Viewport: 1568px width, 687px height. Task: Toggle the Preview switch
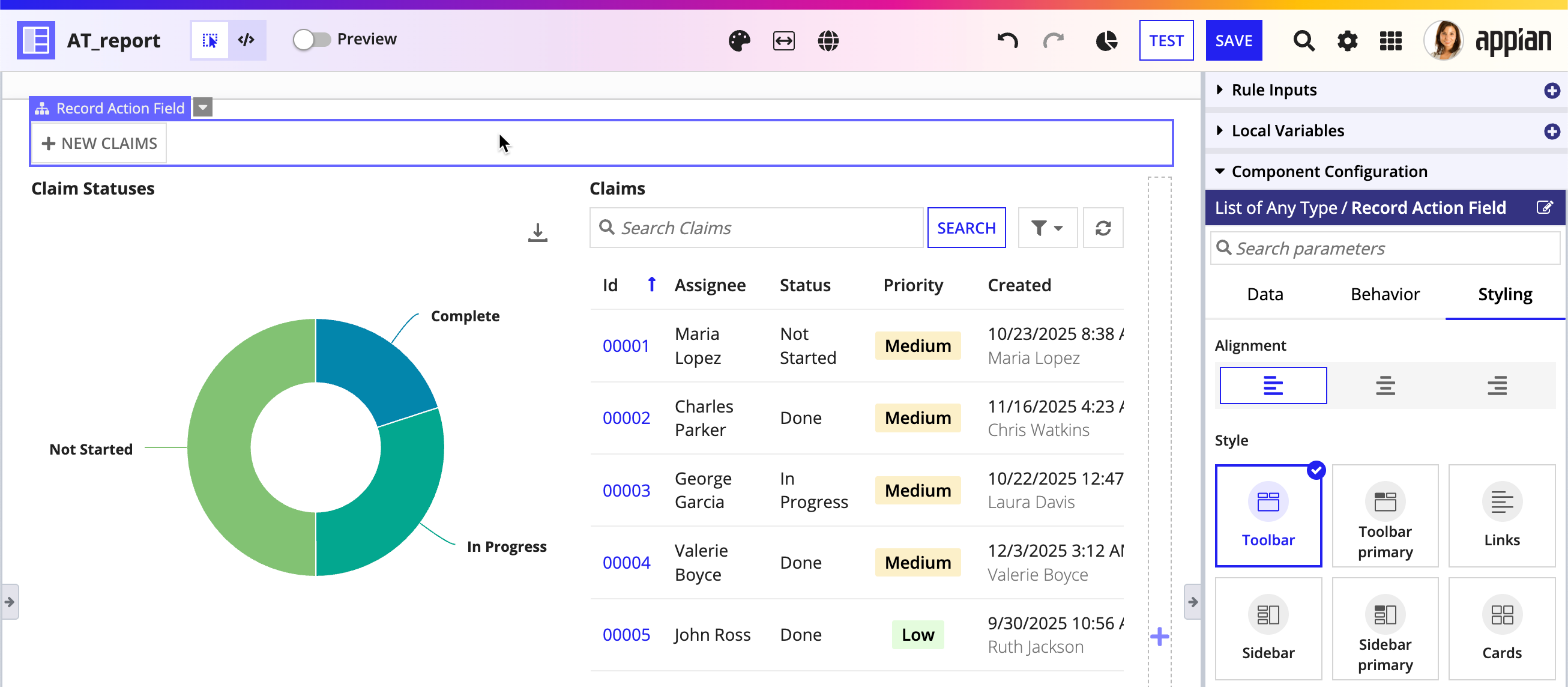312,40
